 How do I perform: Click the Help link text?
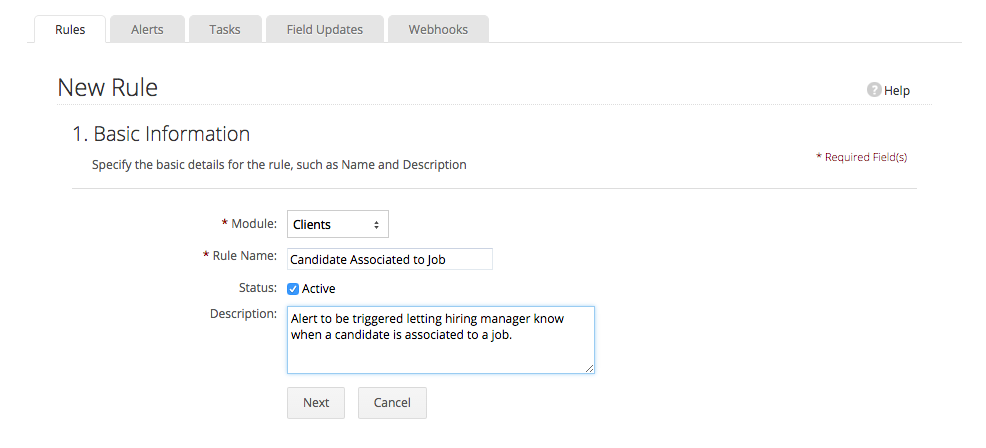[x=897, y=90]
